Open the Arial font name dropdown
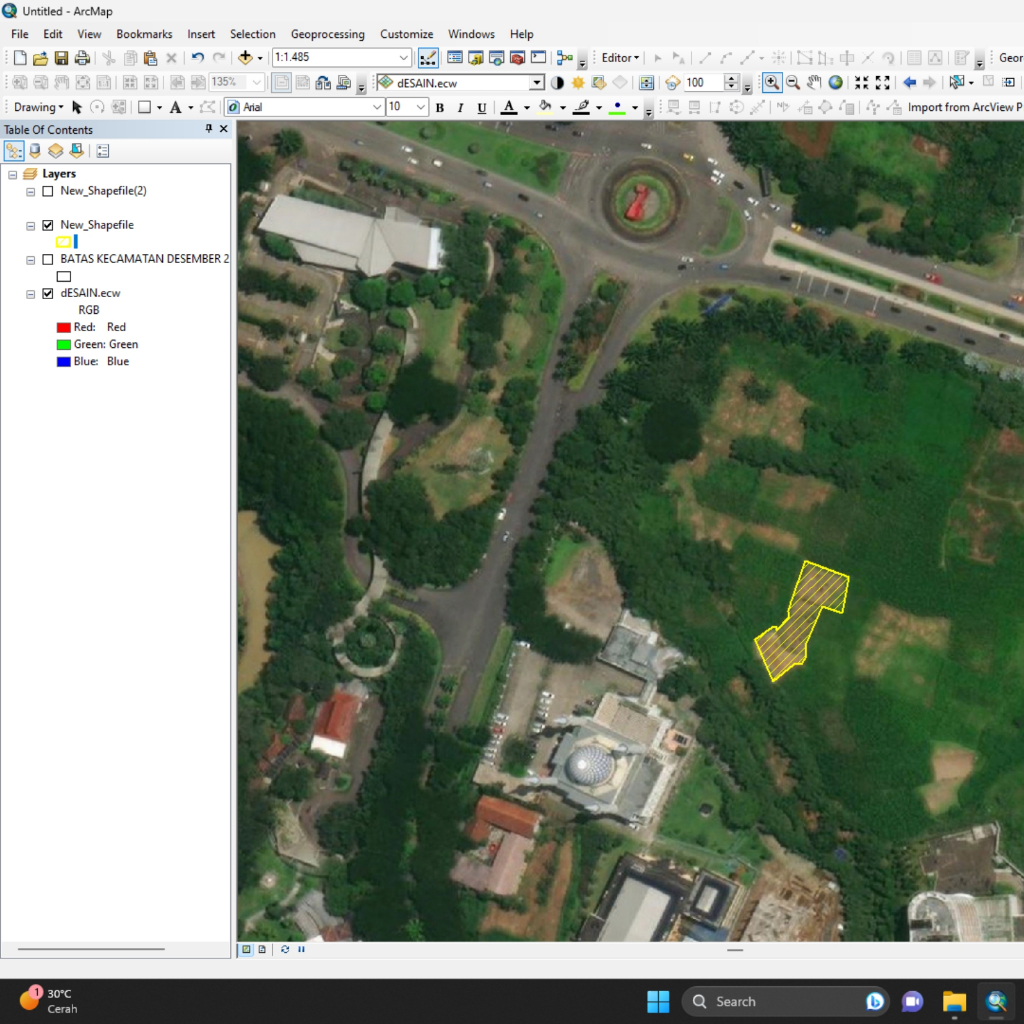The image size is (1024, 1024). 377,107
